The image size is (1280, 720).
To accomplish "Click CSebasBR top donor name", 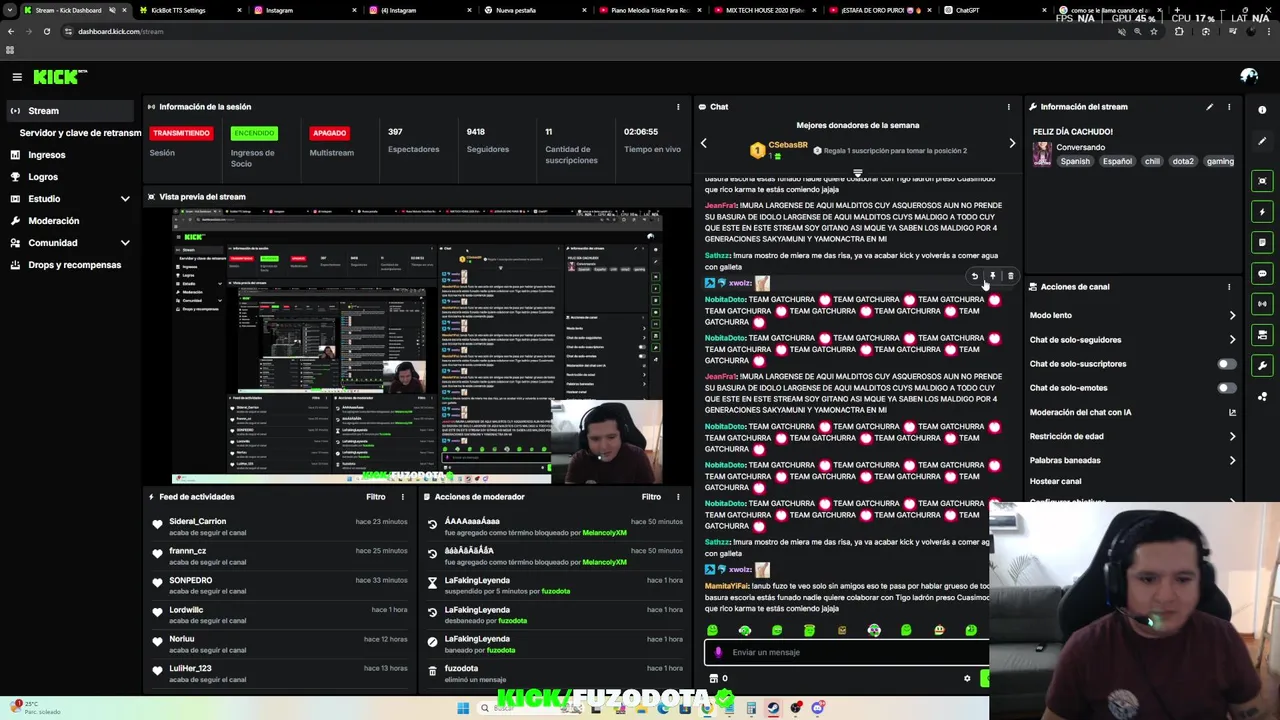I will (x=788, y=145).
